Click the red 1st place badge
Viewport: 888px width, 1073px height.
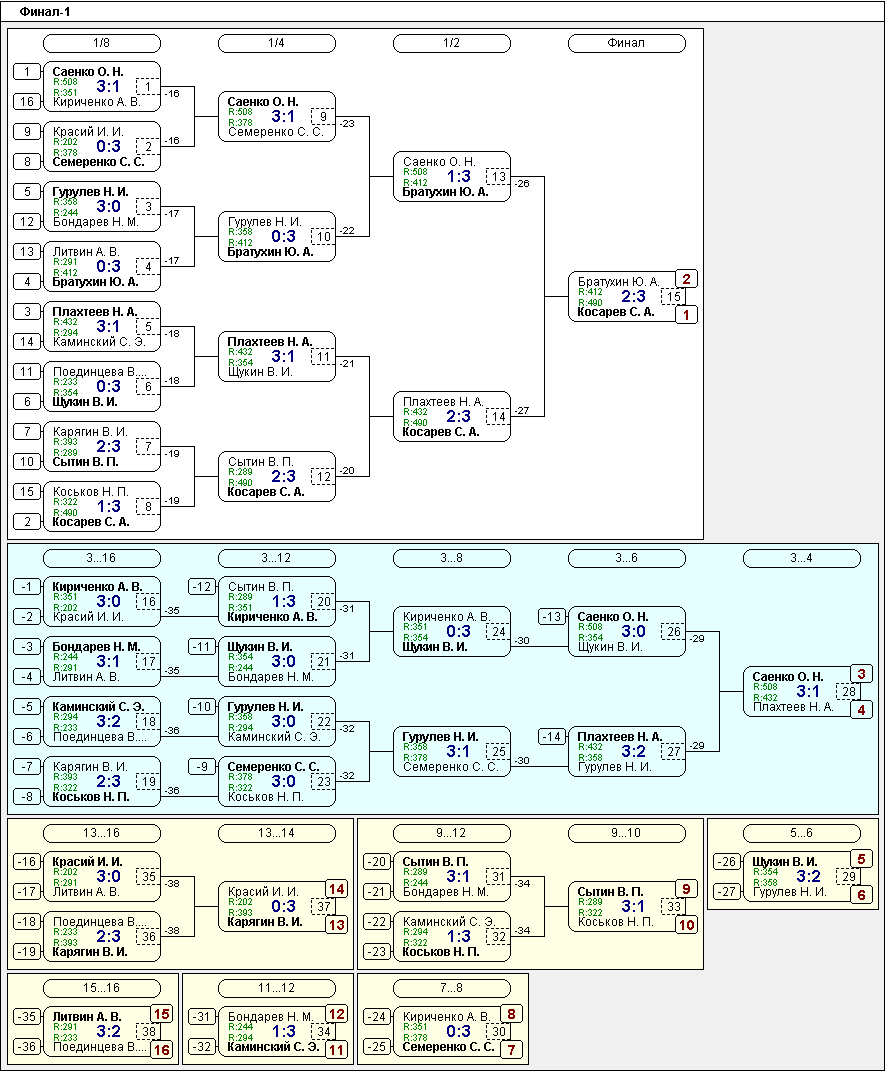[686, 315]
